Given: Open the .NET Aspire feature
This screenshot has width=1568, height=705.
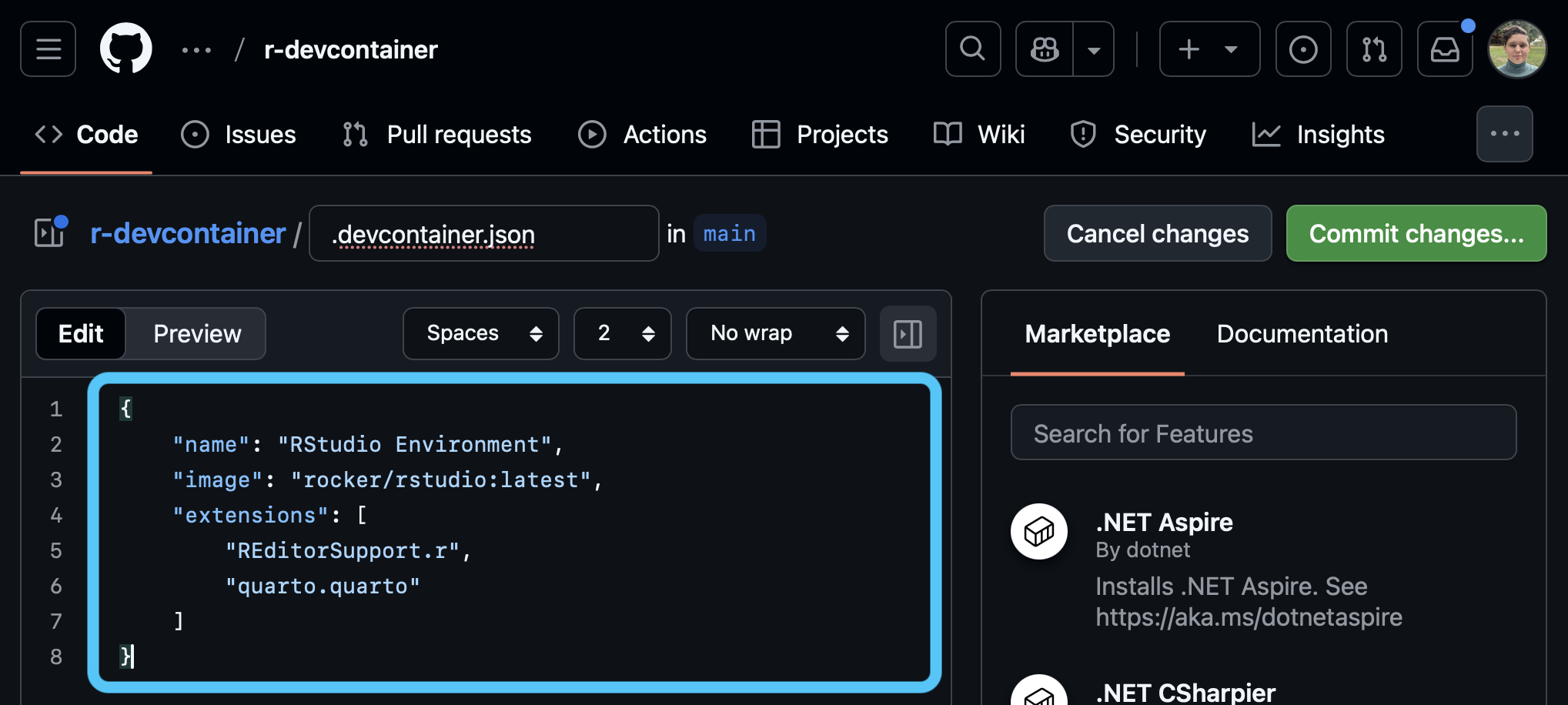Looking at the screenshot, I should pyautogui.click(x=1165, y=523).
